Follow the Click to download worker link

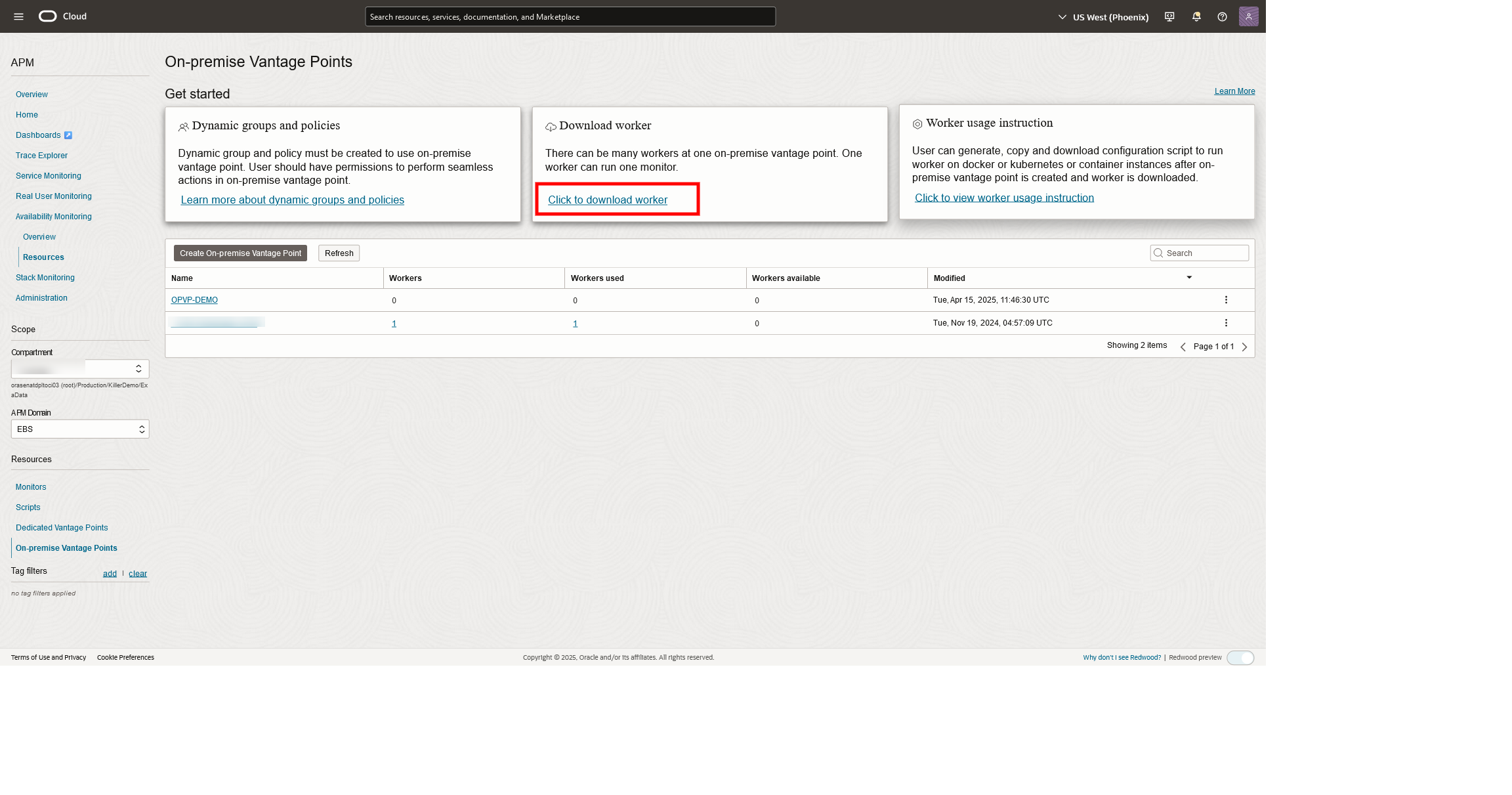(x=607, y=200)
